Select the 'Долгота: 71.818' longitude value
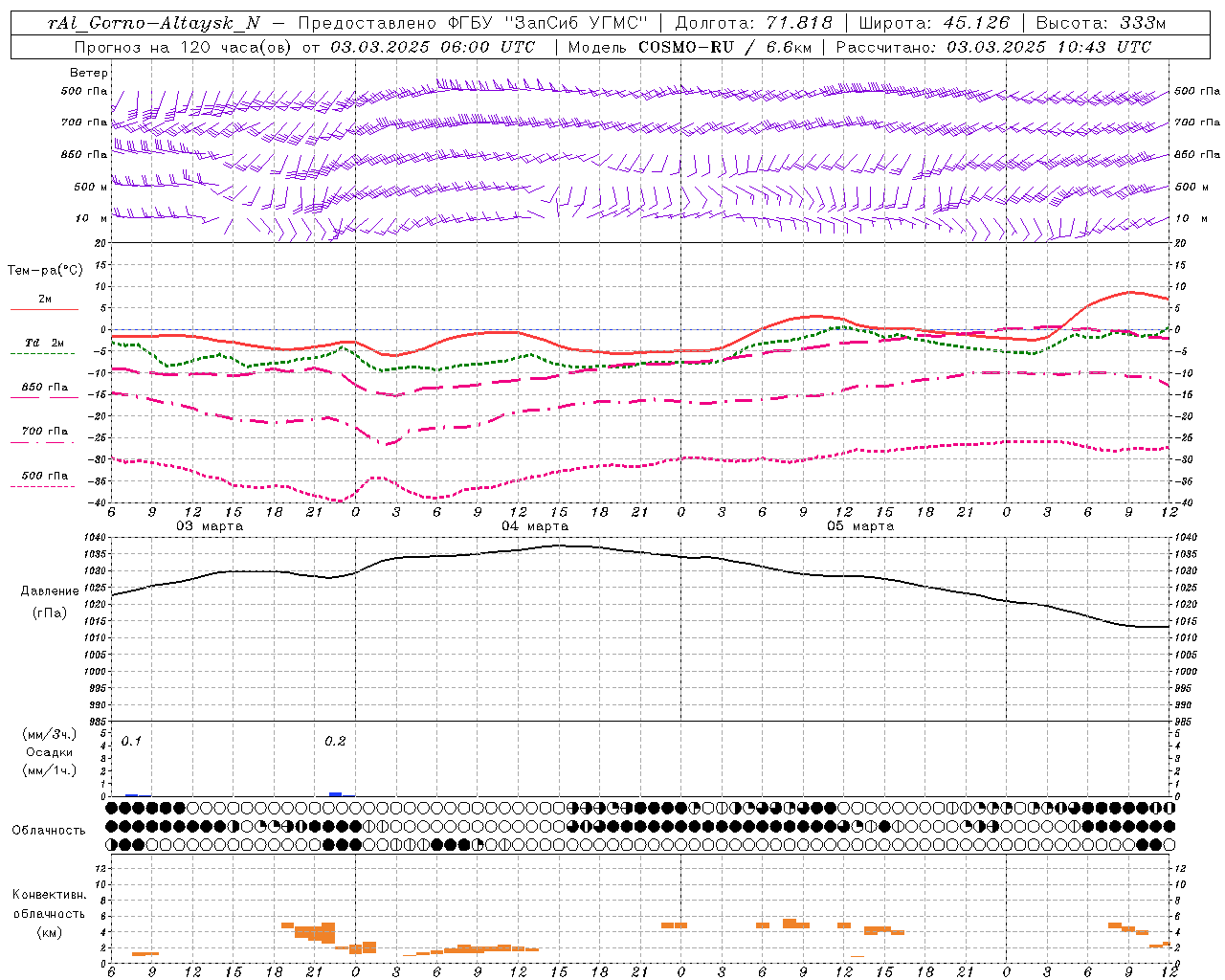 coord(754,23)
